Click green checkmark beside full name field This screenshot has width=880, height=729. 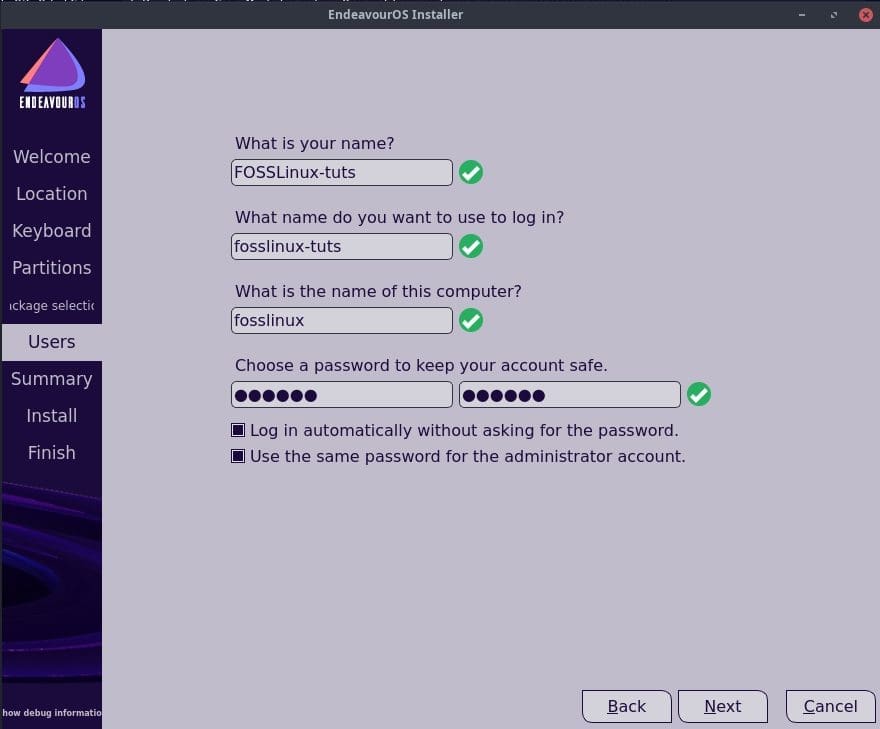[471, 172]
